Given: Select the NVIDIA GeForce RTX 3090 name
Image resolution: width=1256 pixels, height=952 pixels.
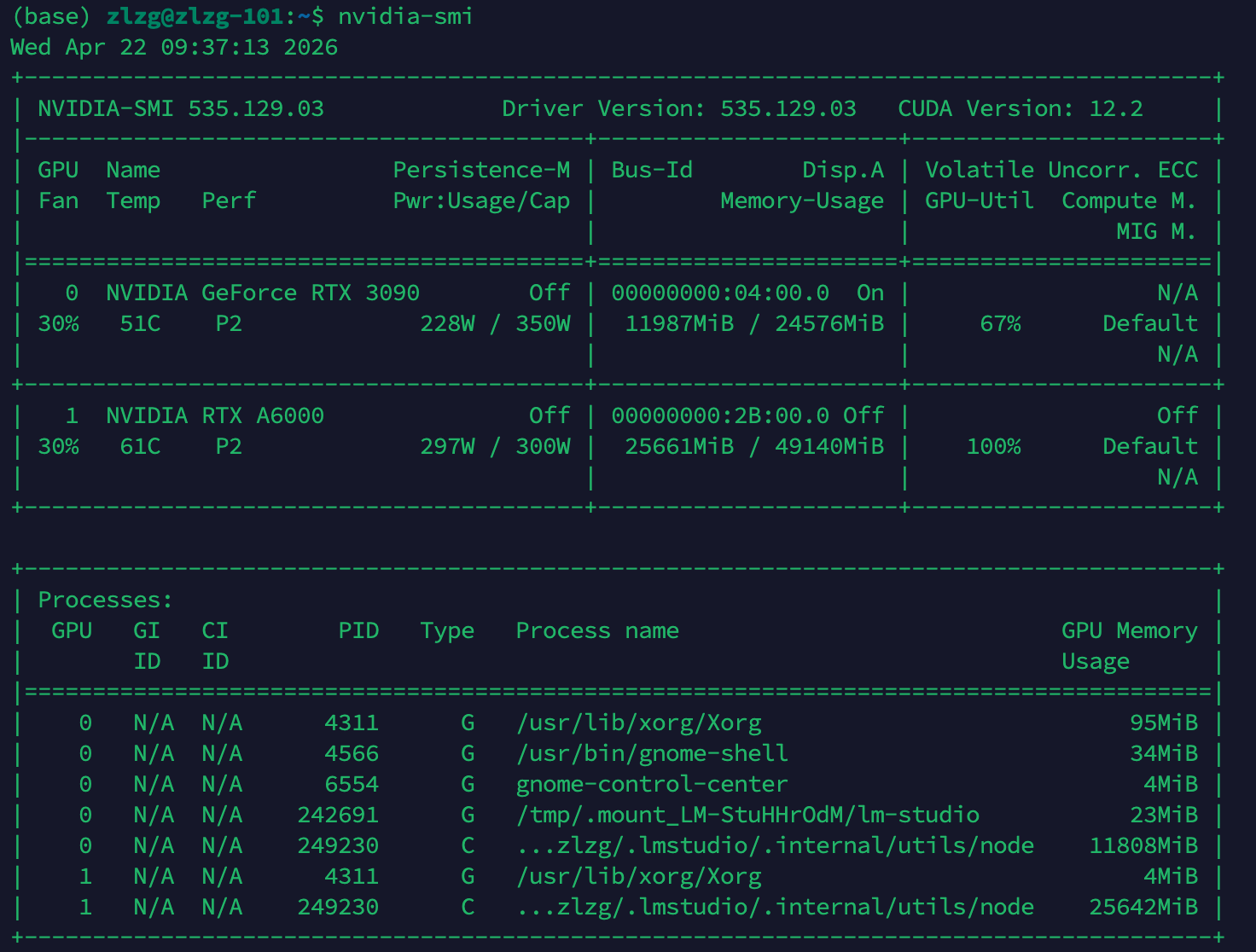Looking at the screenshot, I should coord(263,293).
